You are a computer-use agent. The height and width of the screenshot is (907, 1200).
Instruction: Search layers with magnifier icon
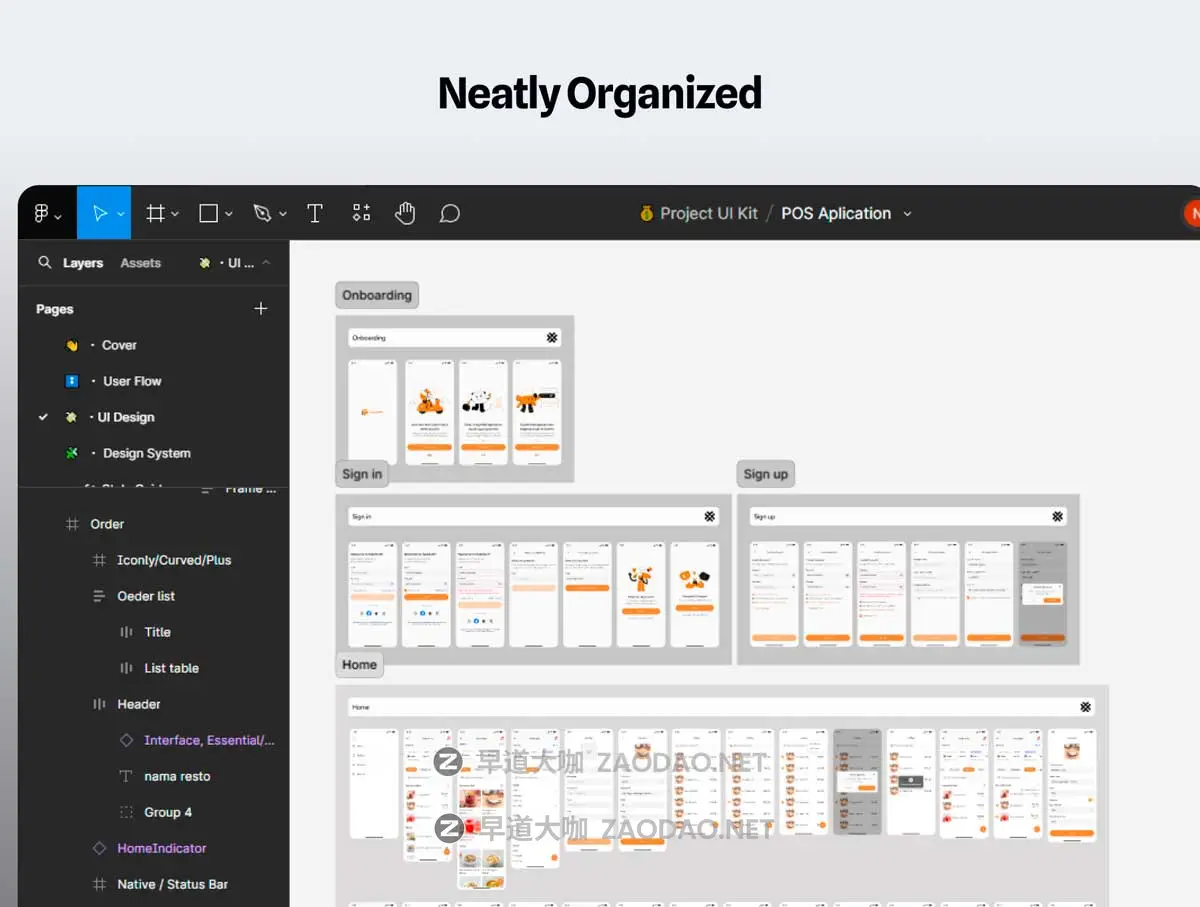(44, 262)
